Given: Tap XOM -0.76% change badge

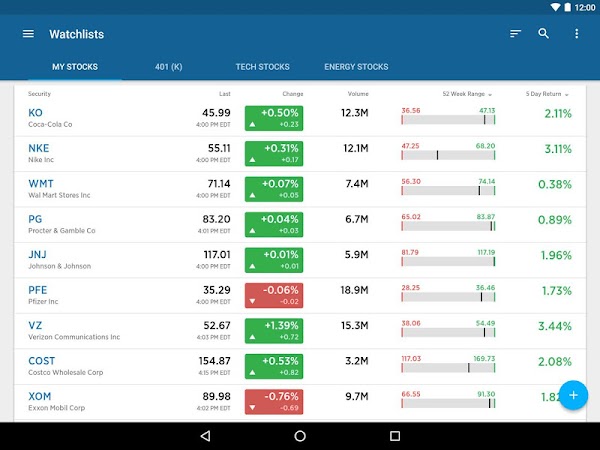Looking at the screenshot, I should (x=274, y=402).
